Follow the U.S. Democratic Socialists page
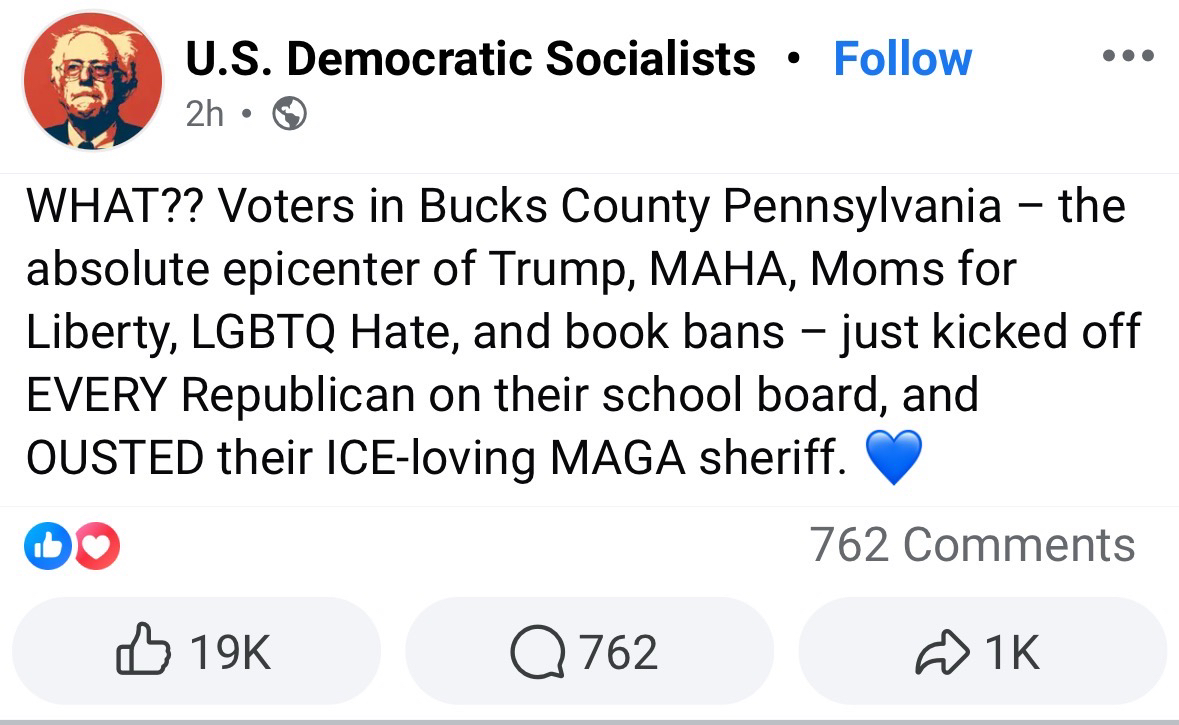This screenshot has height=725, width=1179. point(902,59)
